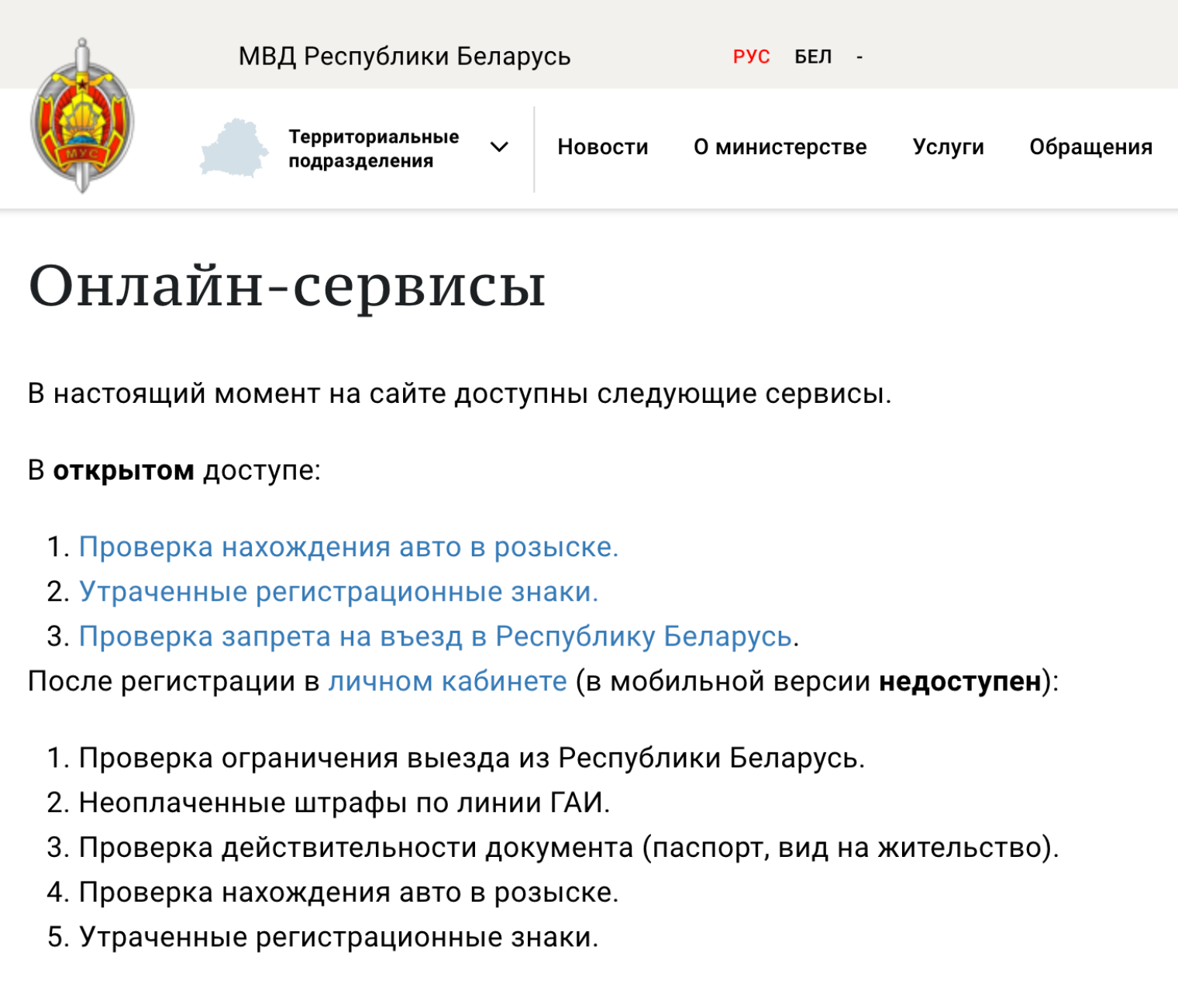Viewport: 1178px width, 1008px height.
Task: Click unlinked item 5 Утраченные регистрационные знаки
Action: tap(339, 937)
